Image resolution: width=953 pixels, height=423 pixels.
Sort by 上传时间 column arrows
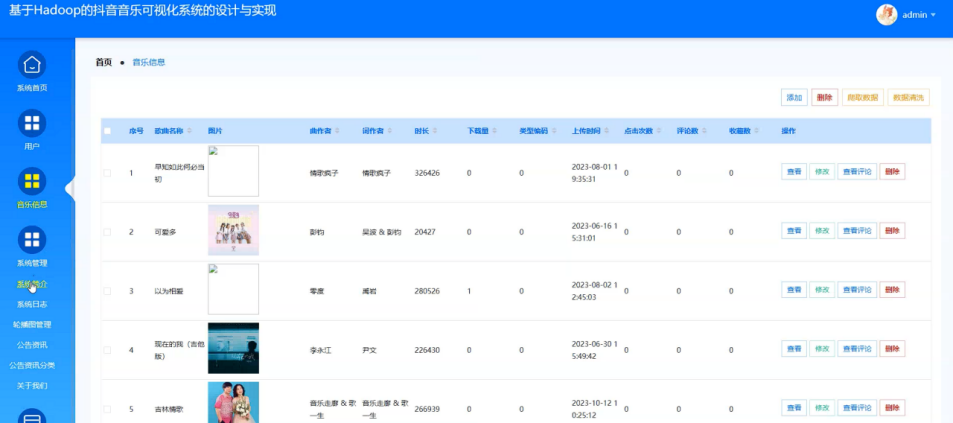[606, 131]
